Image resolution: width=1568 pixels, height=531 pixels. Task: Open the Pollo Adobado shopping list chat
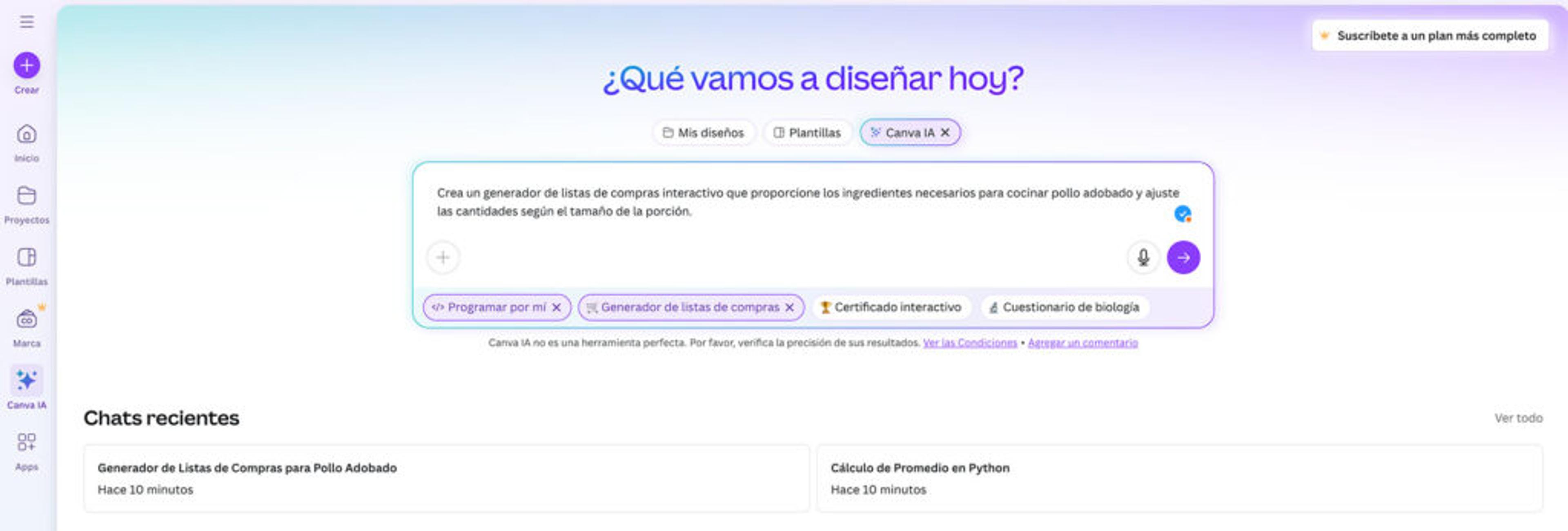446,479
